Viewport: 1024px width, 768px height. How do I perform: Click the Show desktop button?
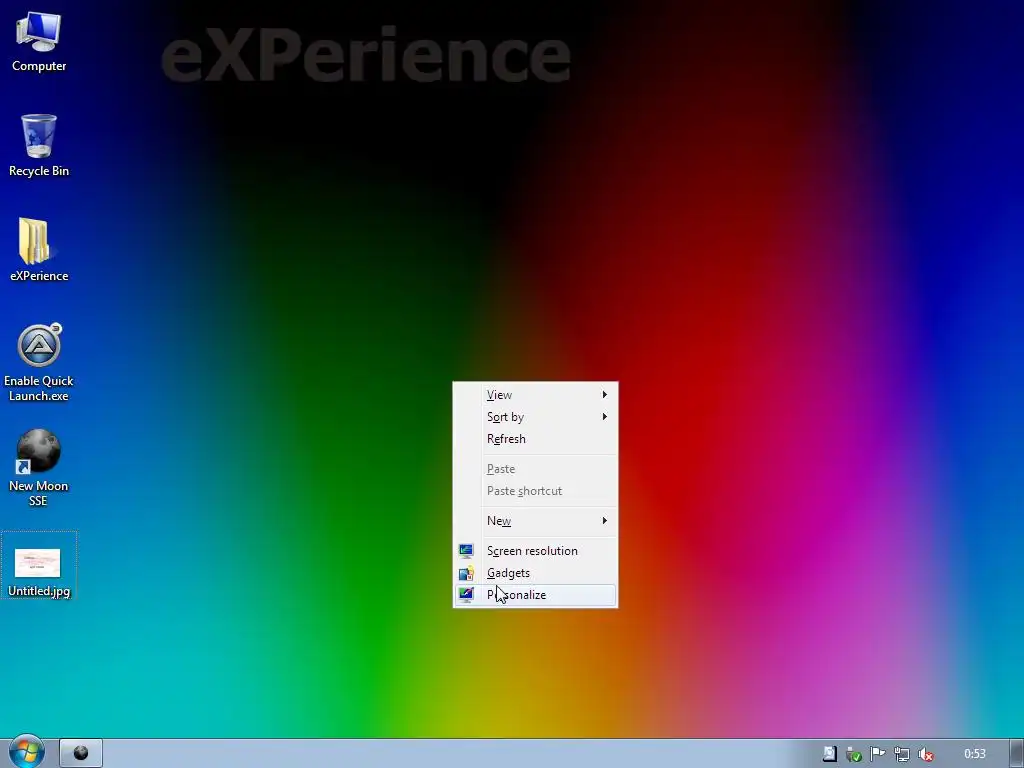click(1016, 754)
